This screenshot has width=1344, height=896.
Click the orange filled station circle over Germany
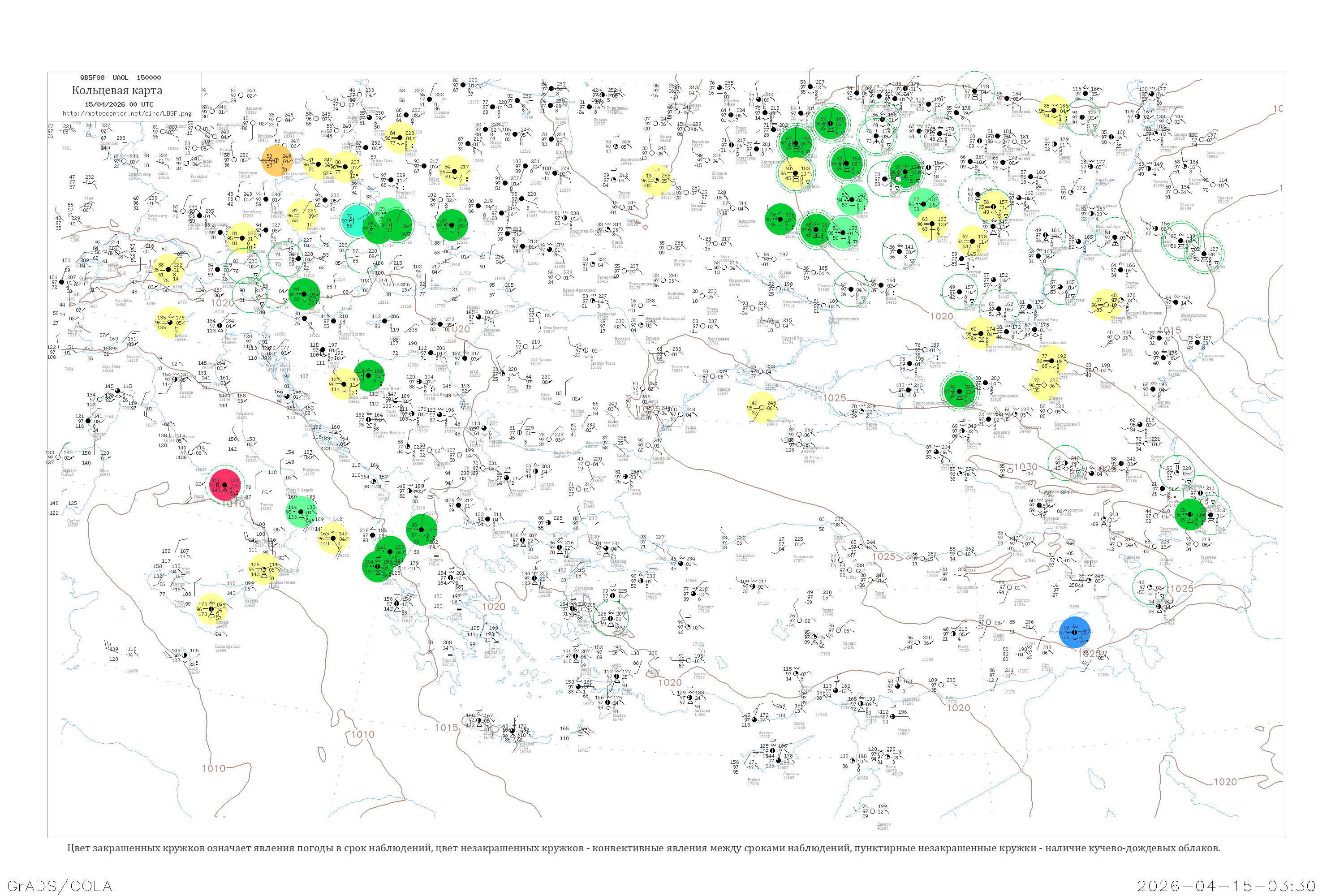click(277, 160)
